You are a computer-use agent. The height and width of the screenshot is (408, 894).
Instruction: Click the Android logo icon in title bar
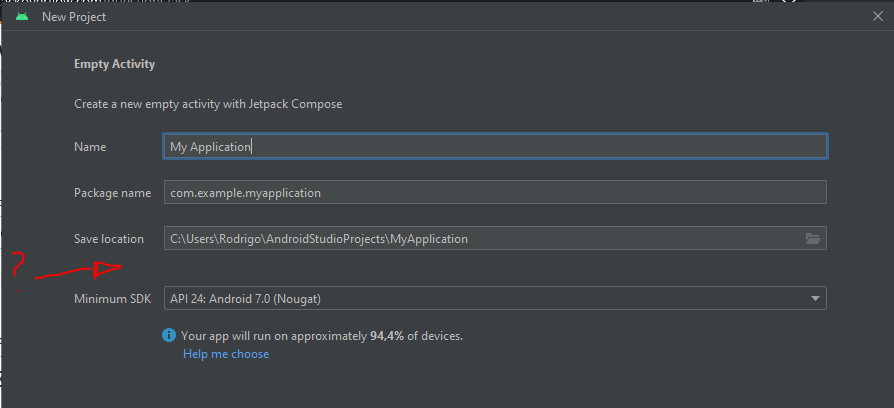tap(22, 17)
